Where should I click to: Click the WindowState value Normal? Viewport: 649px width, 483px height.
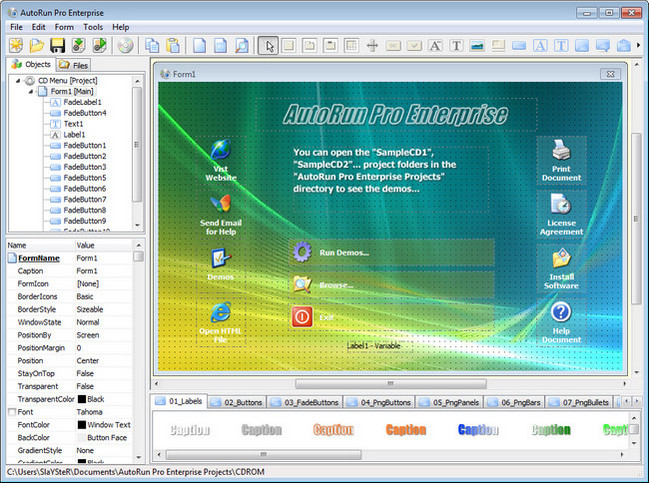[88, 322]
